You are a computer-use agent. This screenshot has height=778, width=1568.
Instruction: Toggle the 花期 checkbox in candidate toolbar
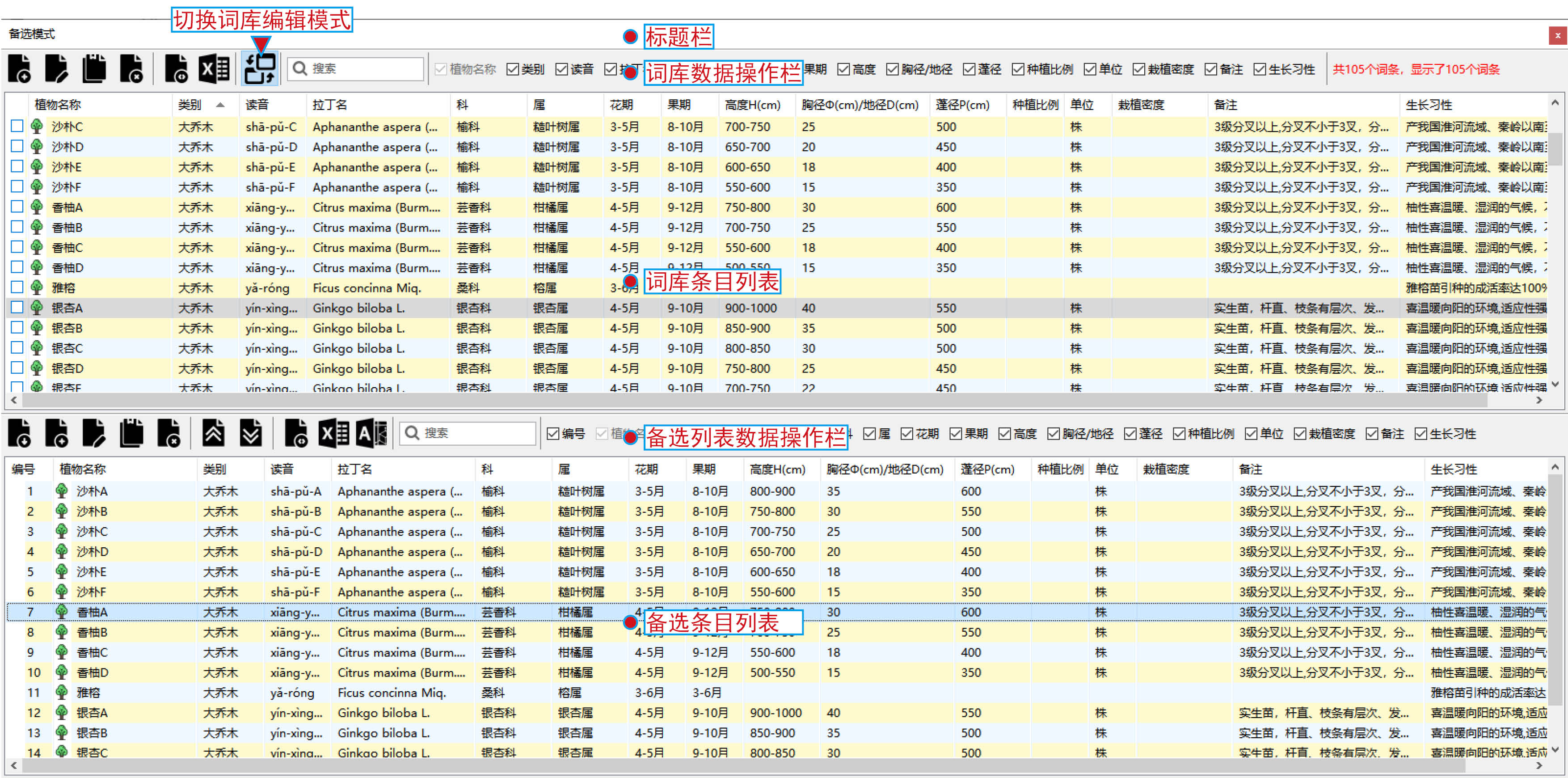(907, 433)
